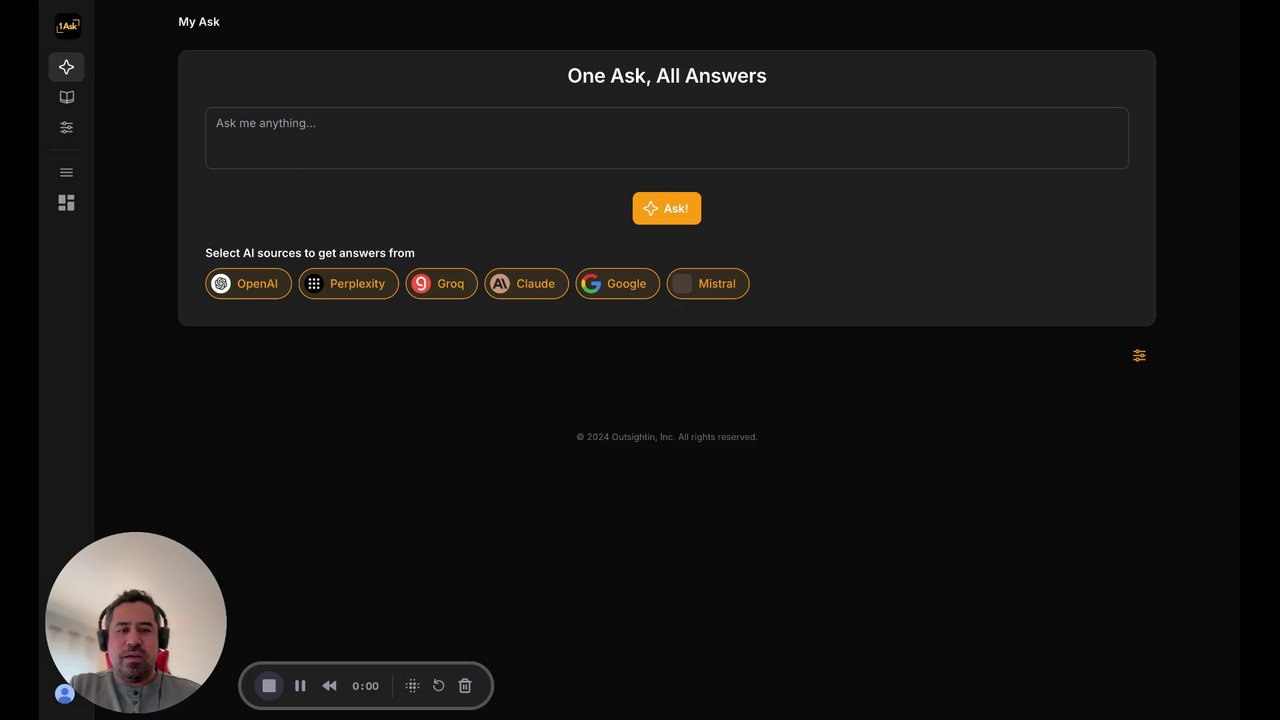This screenshot has width=1280, height=720.
Task: Click the orange filter sliders icon below panel
Action: (1139, 355)
